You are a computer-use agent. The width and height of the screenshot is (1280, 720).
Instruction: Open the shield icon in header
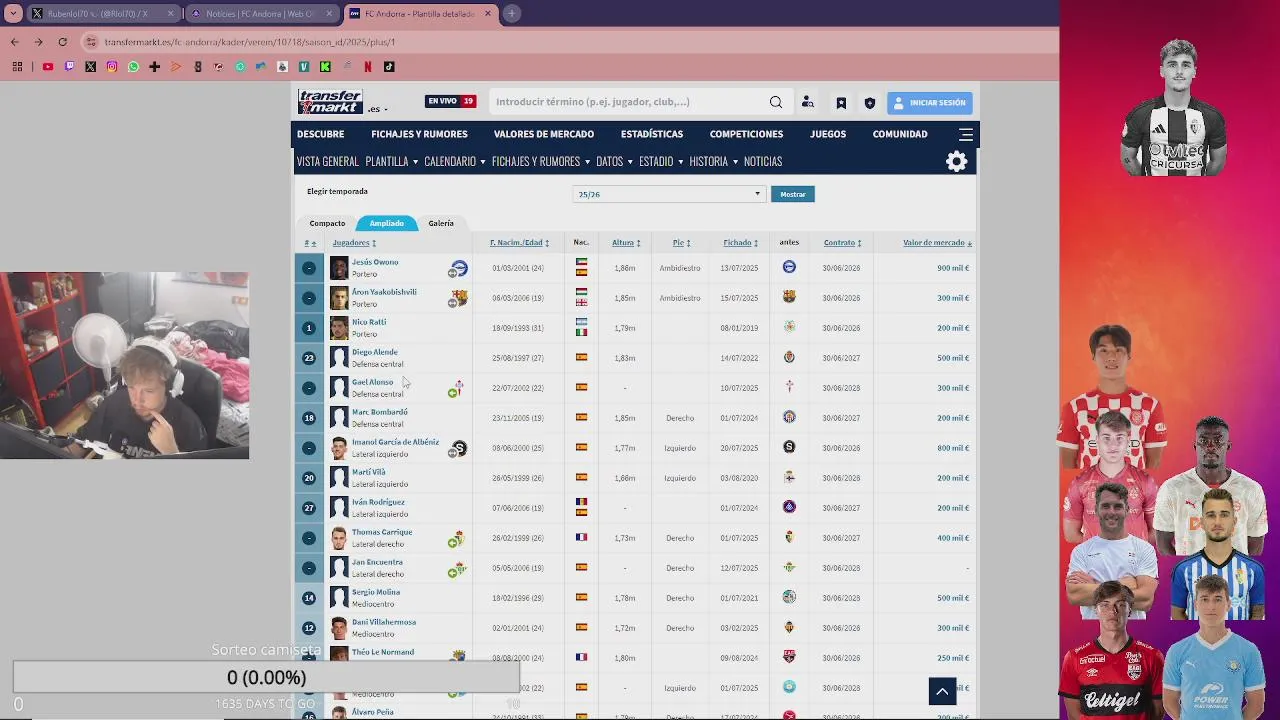pos(870,103)
